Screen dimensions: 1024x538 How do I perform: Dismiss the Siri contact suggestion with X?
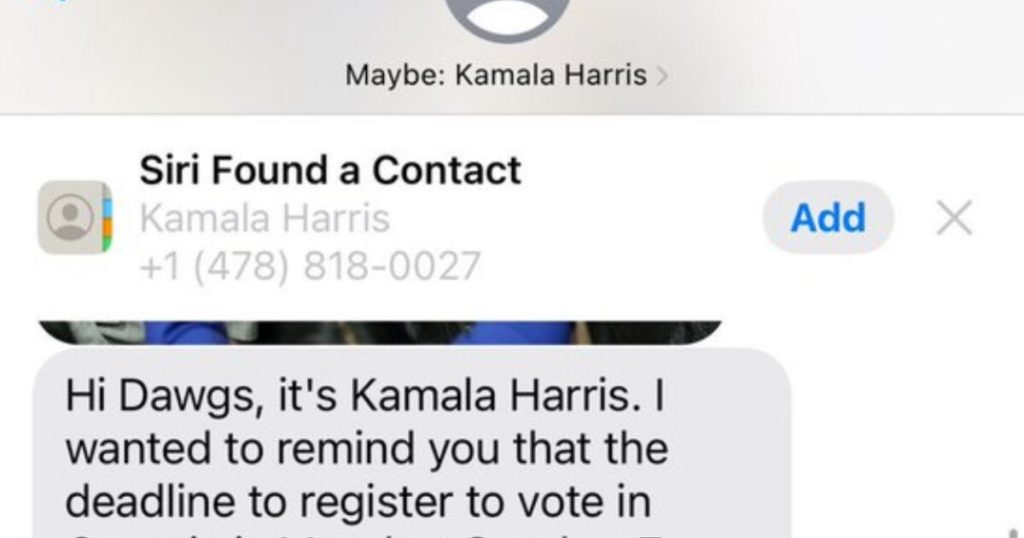coord(954,217)
